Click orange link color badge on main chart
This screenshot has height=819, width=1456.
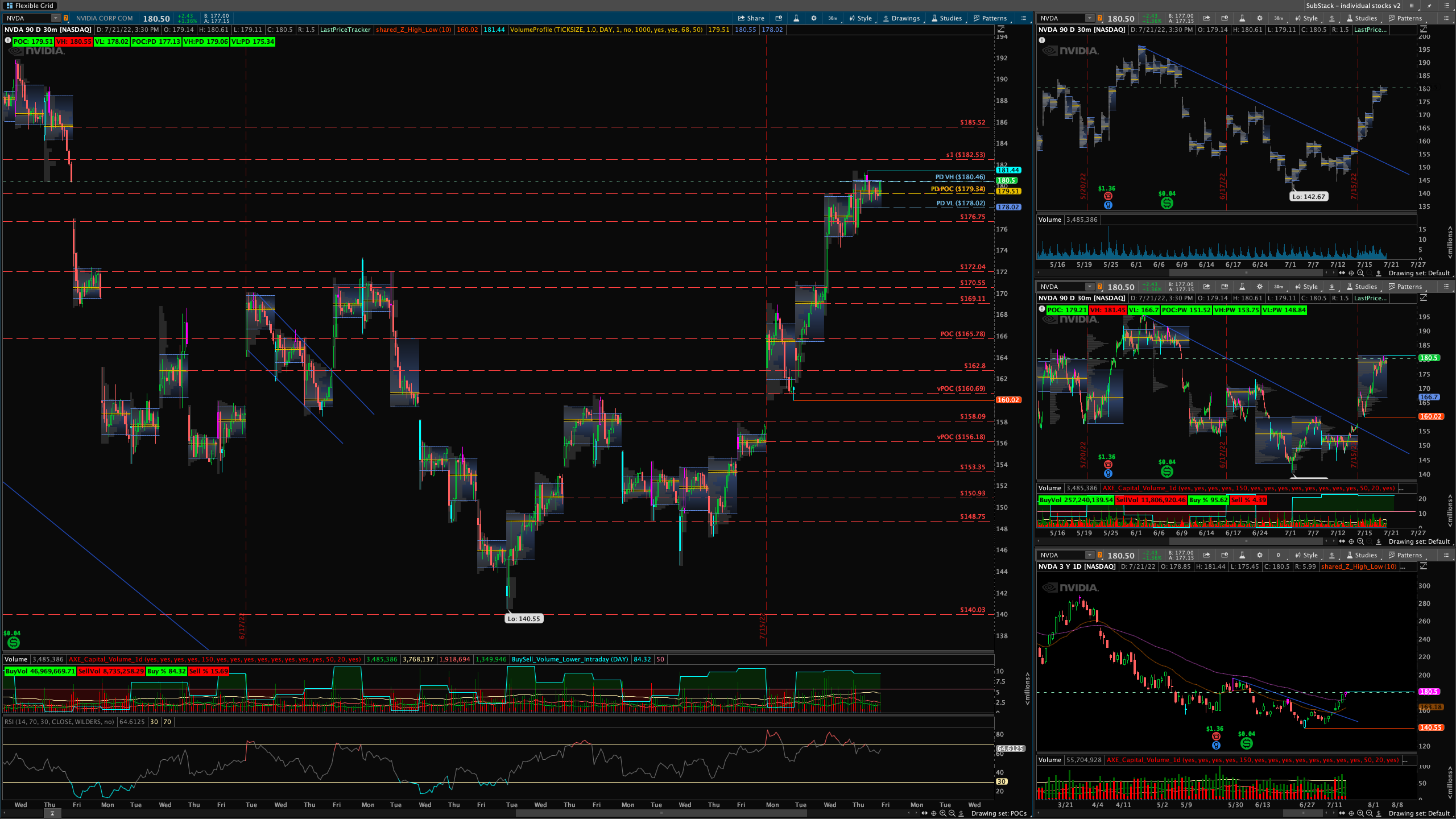pyautogui.click(x=66, y=18)
